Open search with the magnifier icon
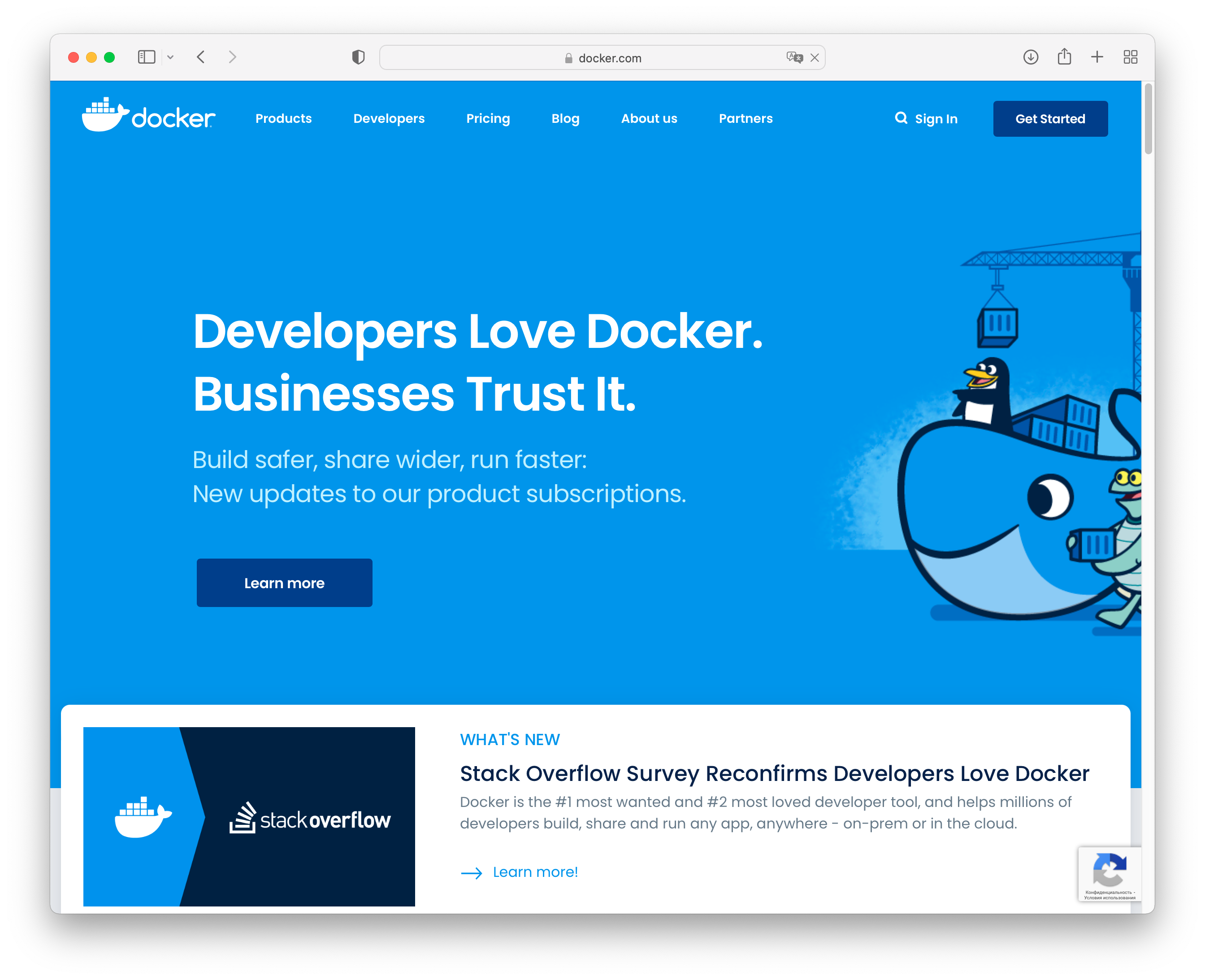1205x980 pixels. (901, 118)
